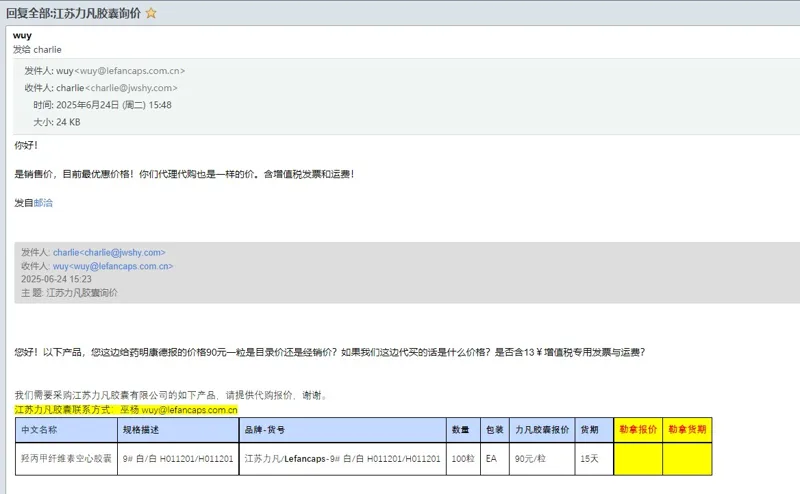Viewport: 800px width, 494px height.
Task: Open charlie@jwshy.com sender link in quoted header
Action: pyautogui.click(x=109, y=252)
